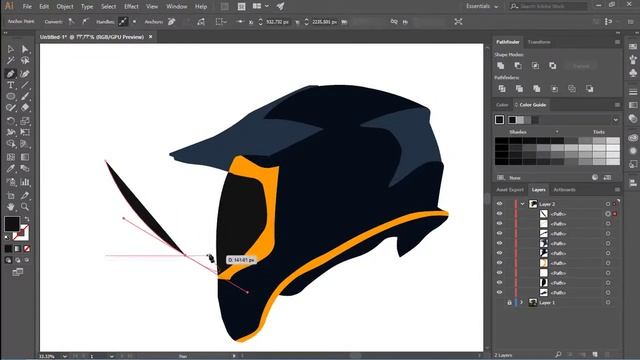Select the Artboard tool
640x360 pixels.
pyautogui.click(x=11, y=195)
